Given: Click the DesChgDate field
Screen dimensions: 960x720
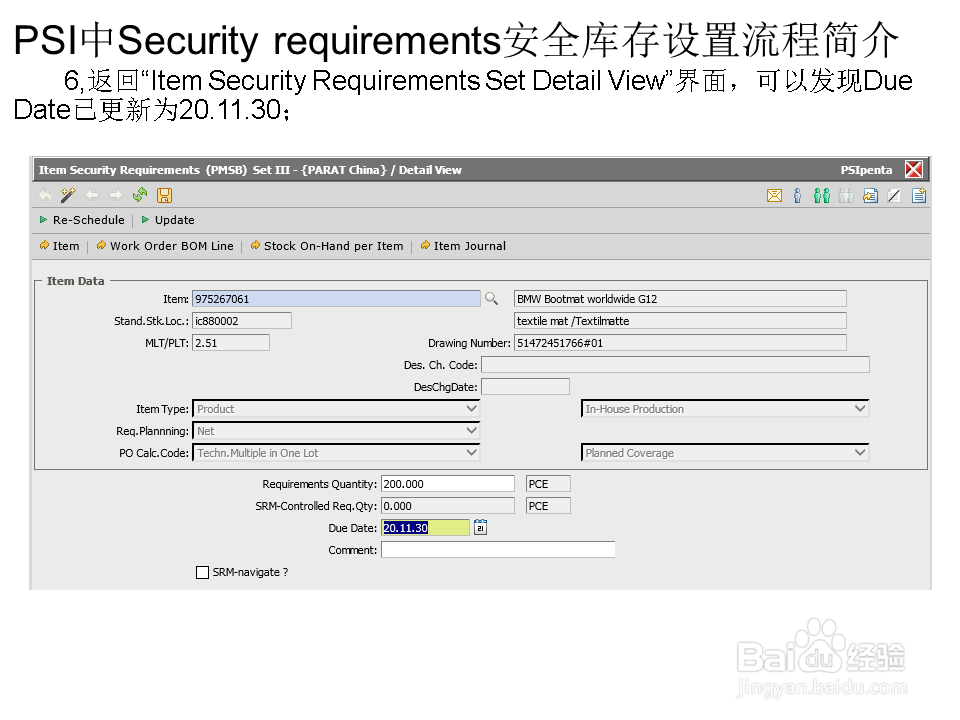Looking at the screenshot, I should [525, 387].
